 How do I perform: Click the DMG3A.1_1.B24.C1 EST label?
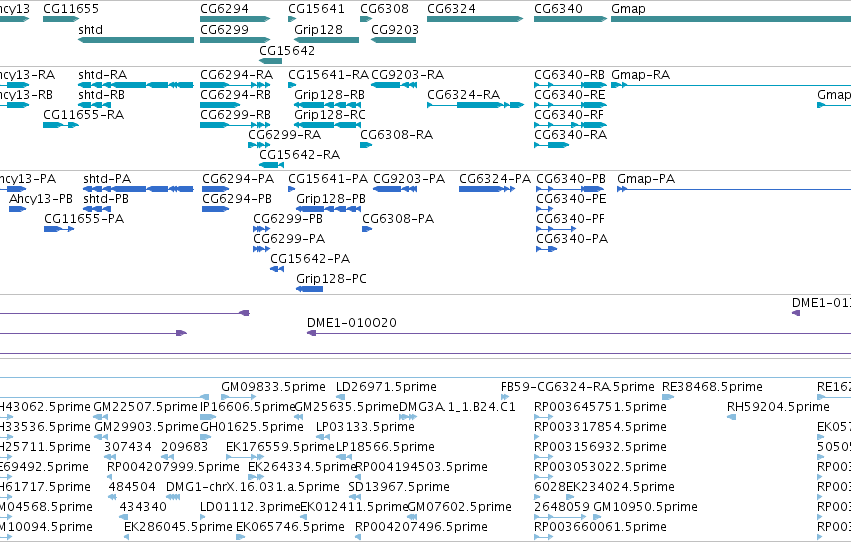click(x=457, y=406)
